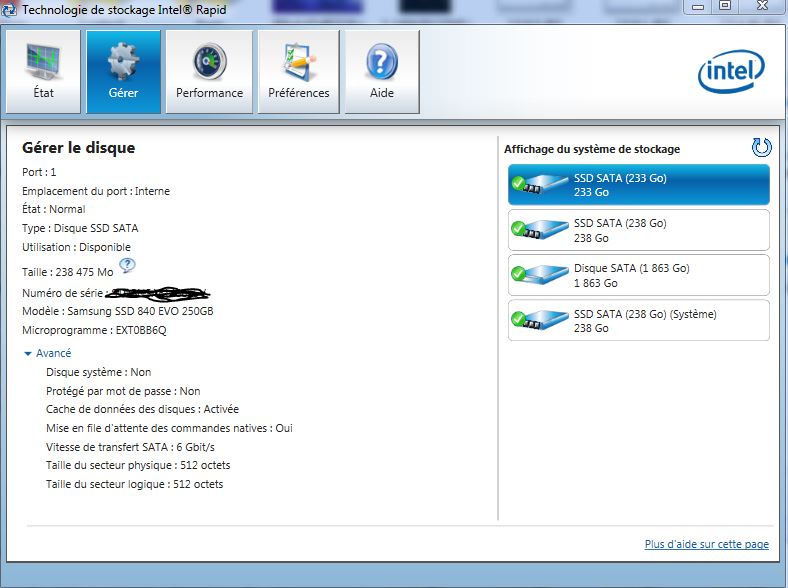Click Cache de données des disques : Activée
Screen dimensions: 788x588
[142, 409]
